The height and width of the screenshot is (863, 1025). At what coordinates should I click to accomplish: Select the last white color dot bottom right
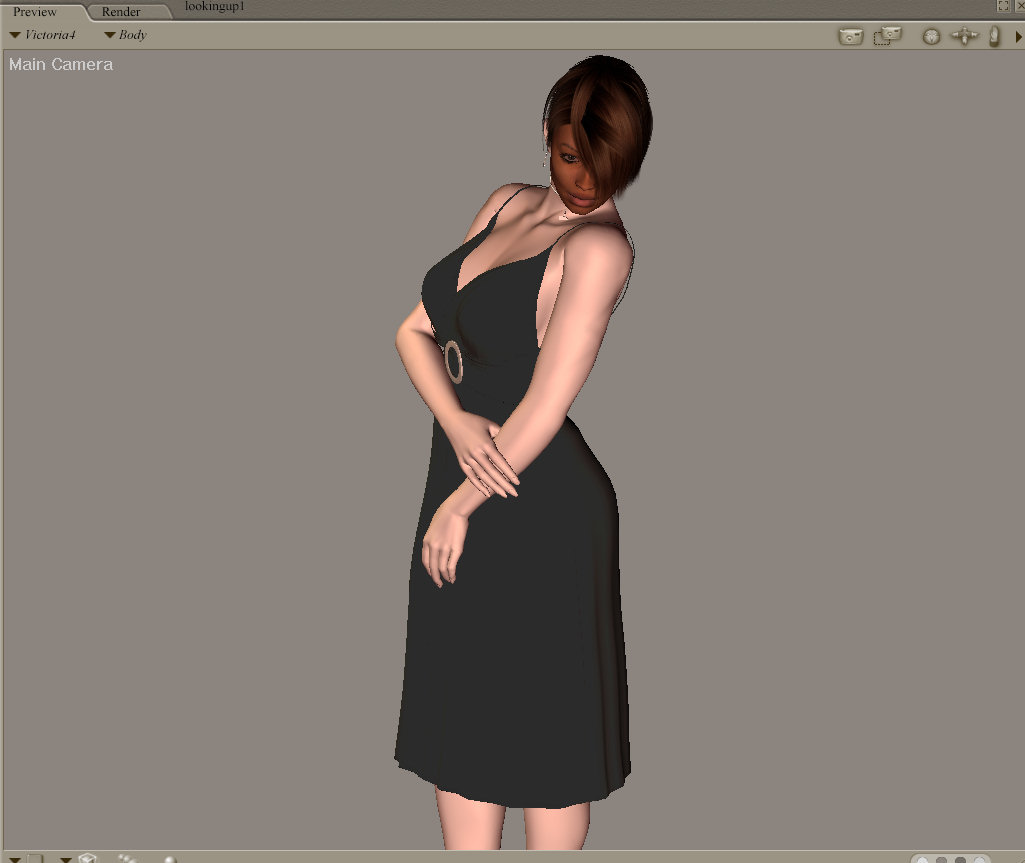tap(979, 860)
